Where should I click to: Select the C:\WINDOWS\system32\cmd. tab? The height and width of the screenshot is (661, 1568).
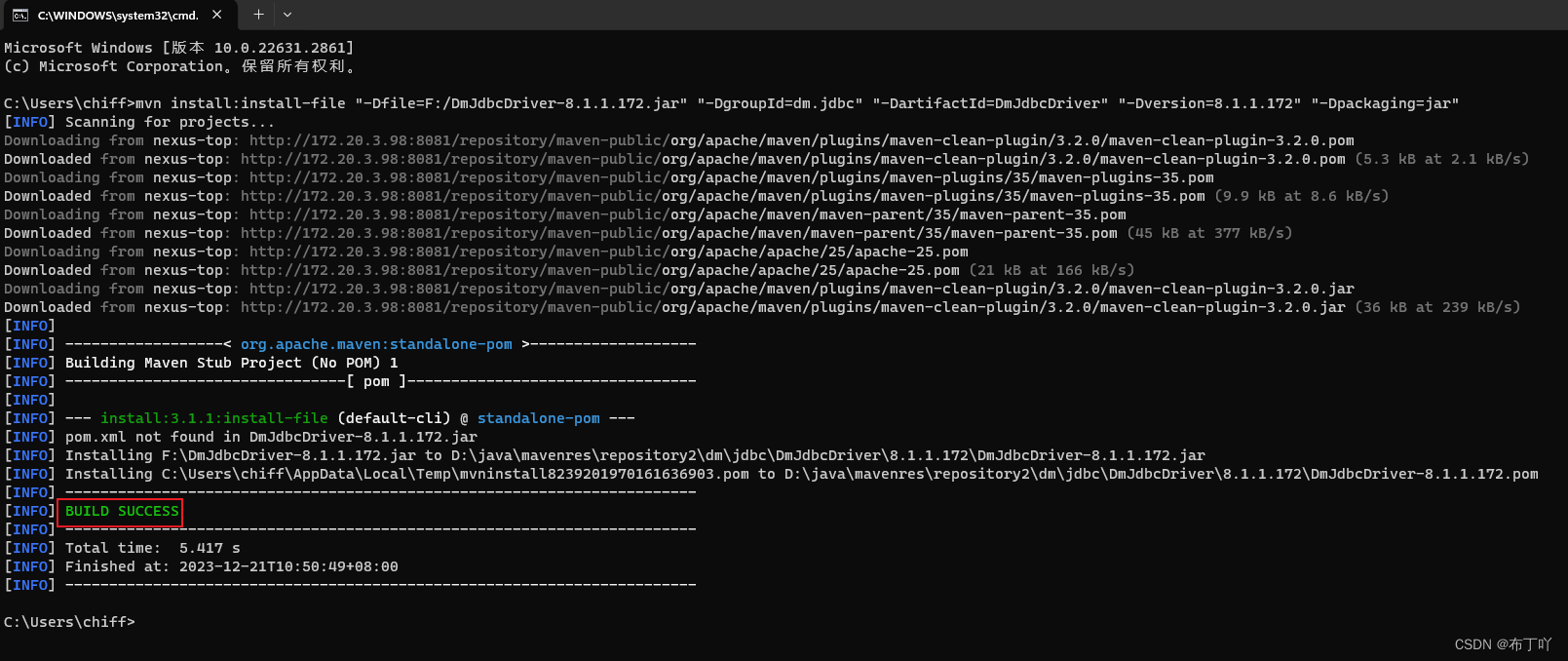tap(118, 15)
